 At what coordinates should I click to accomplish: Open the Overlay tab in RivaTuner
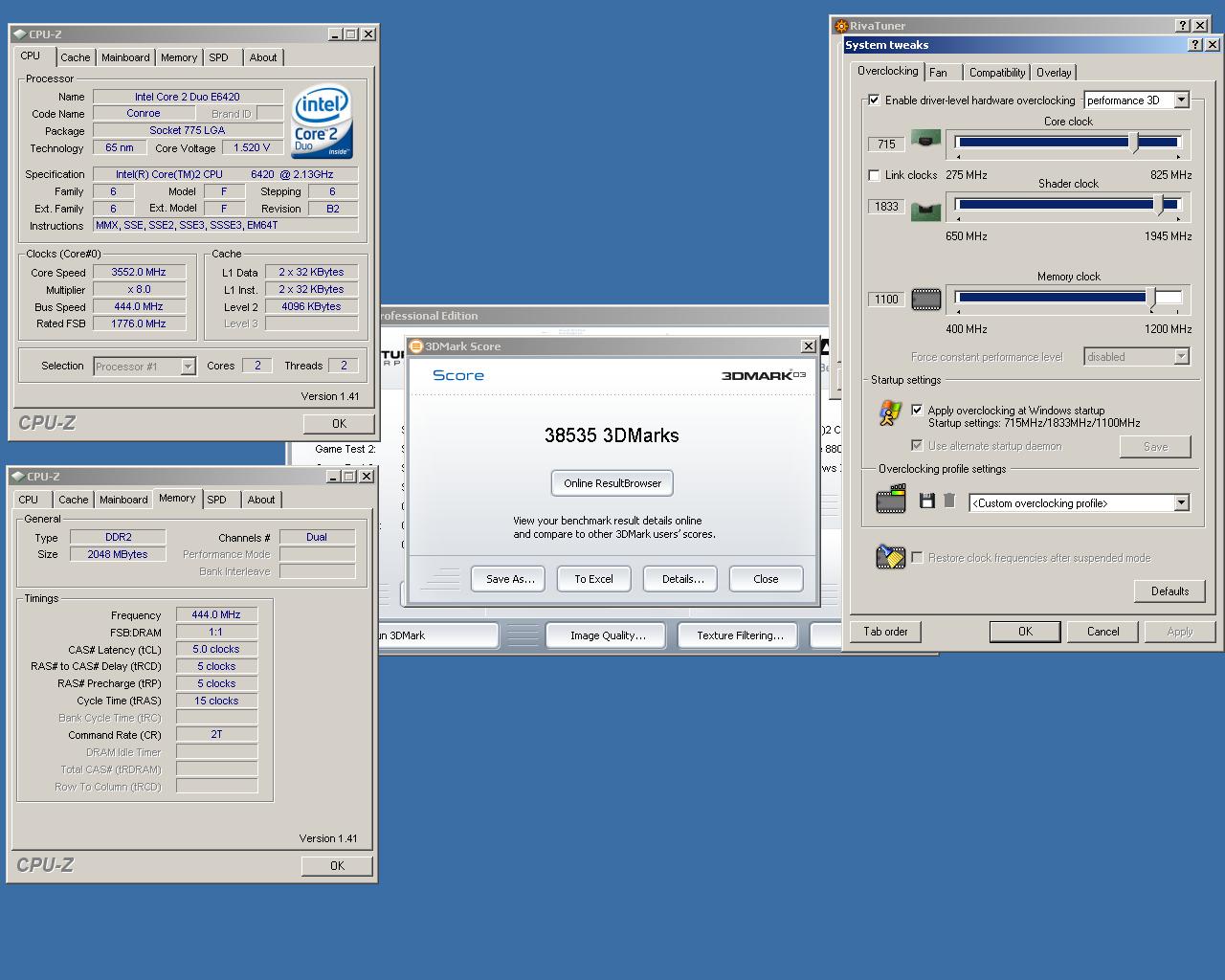tap(1054, 72)
